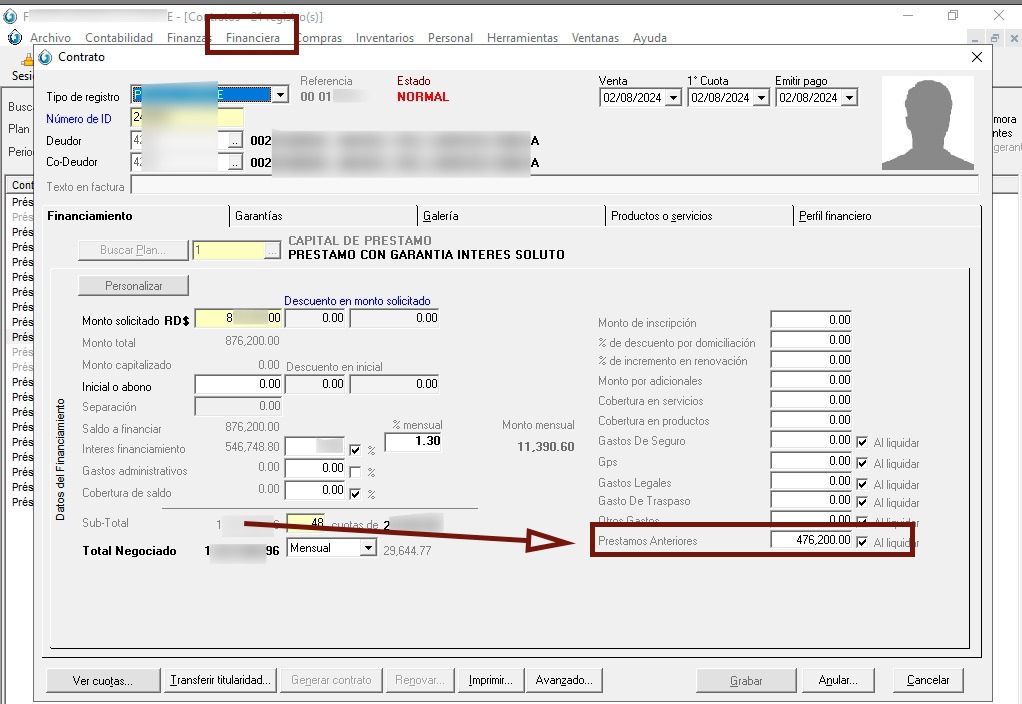Expand the Emitir pago date picker

point(849,98)
